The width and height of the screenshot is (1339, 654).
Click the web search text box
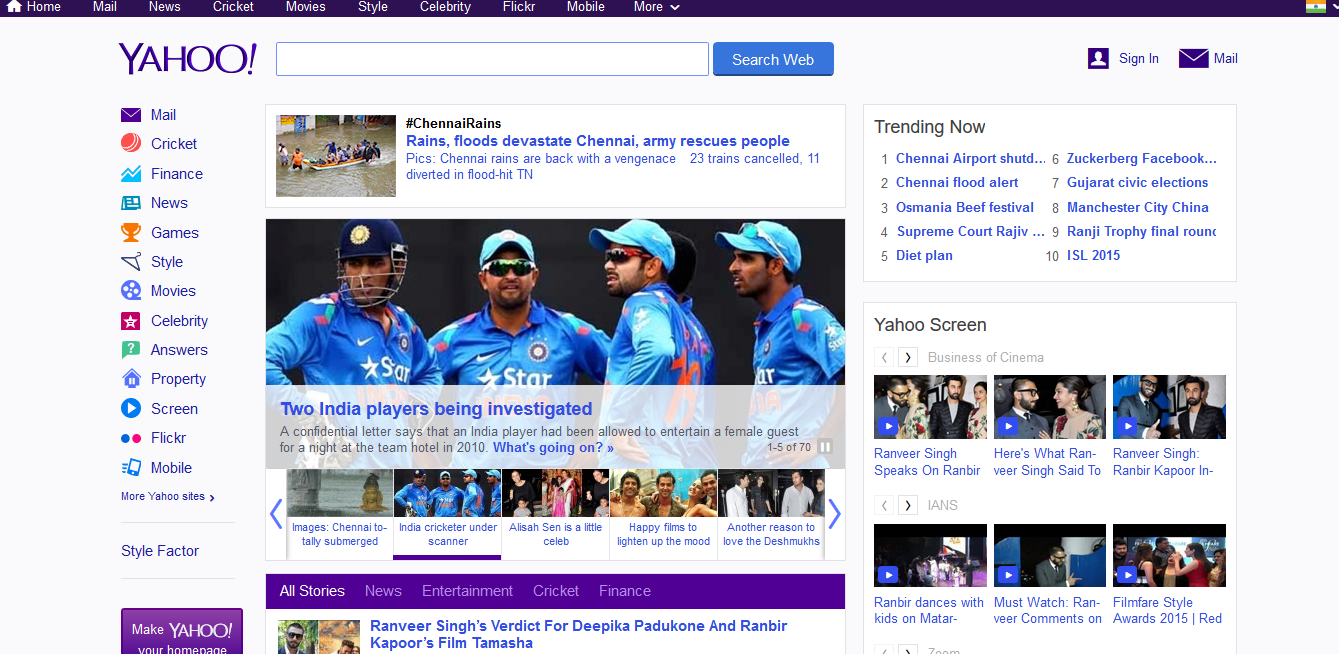pos(492,59)
